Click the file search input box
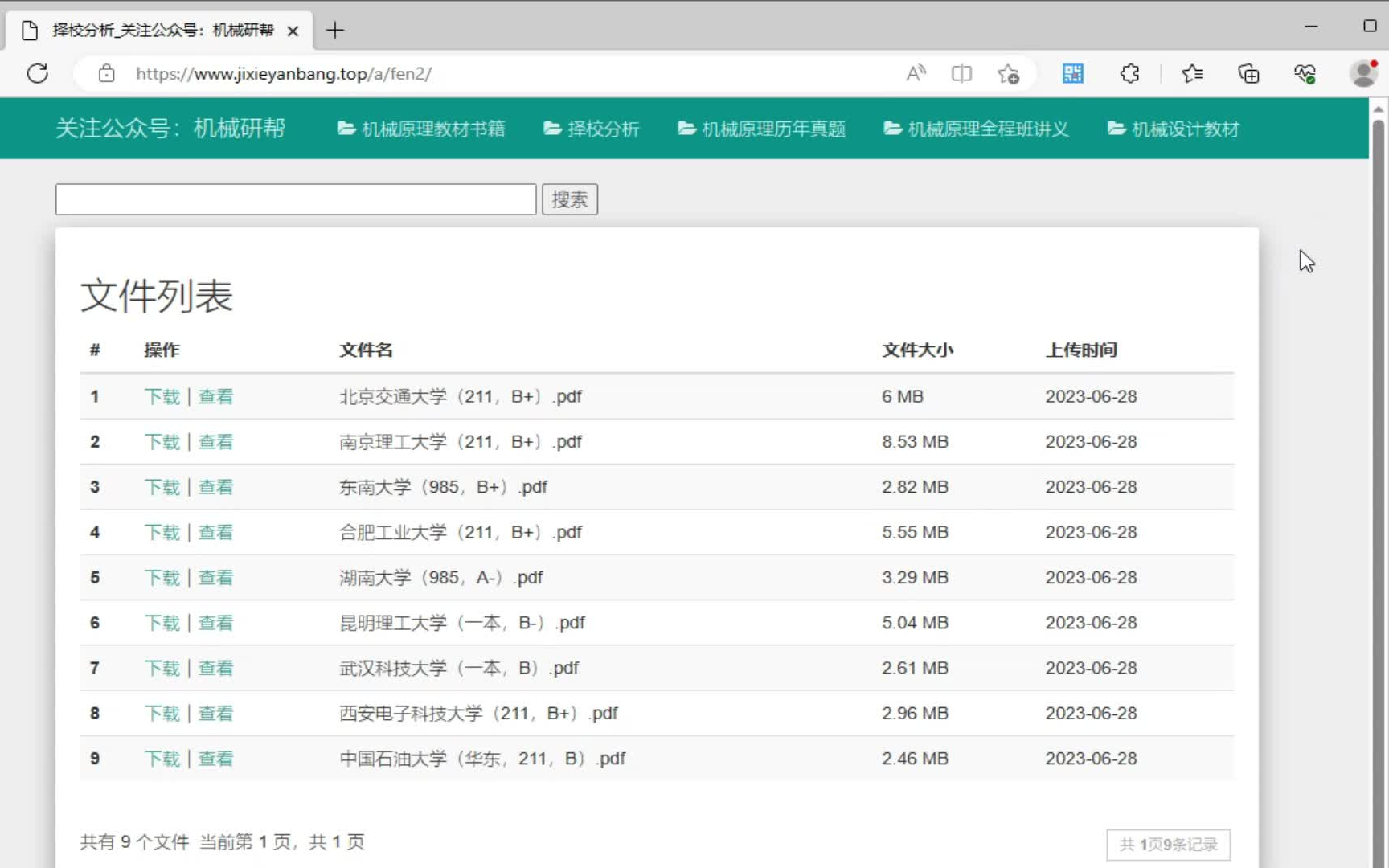 (x=296, y=199)
